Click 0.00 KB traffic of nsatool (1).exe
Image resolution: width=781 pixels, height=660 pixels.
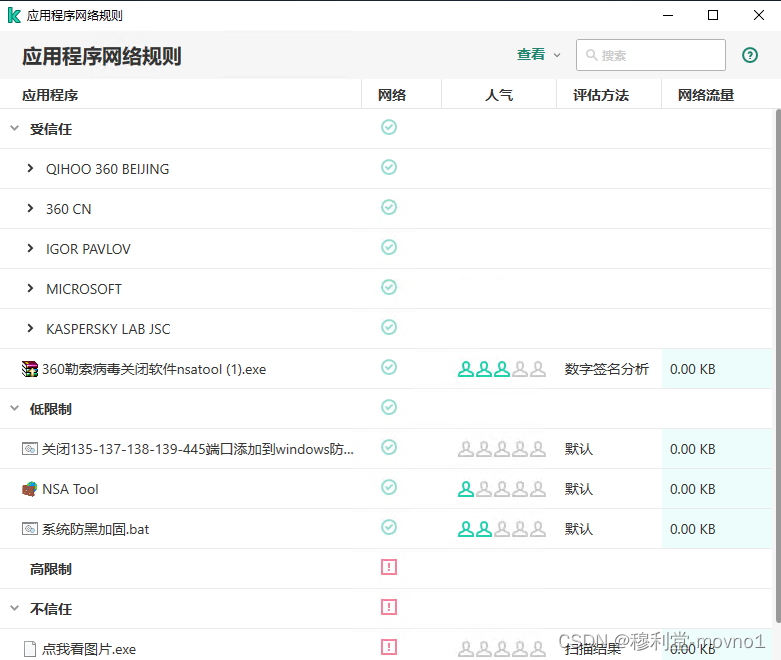[692, 369]
